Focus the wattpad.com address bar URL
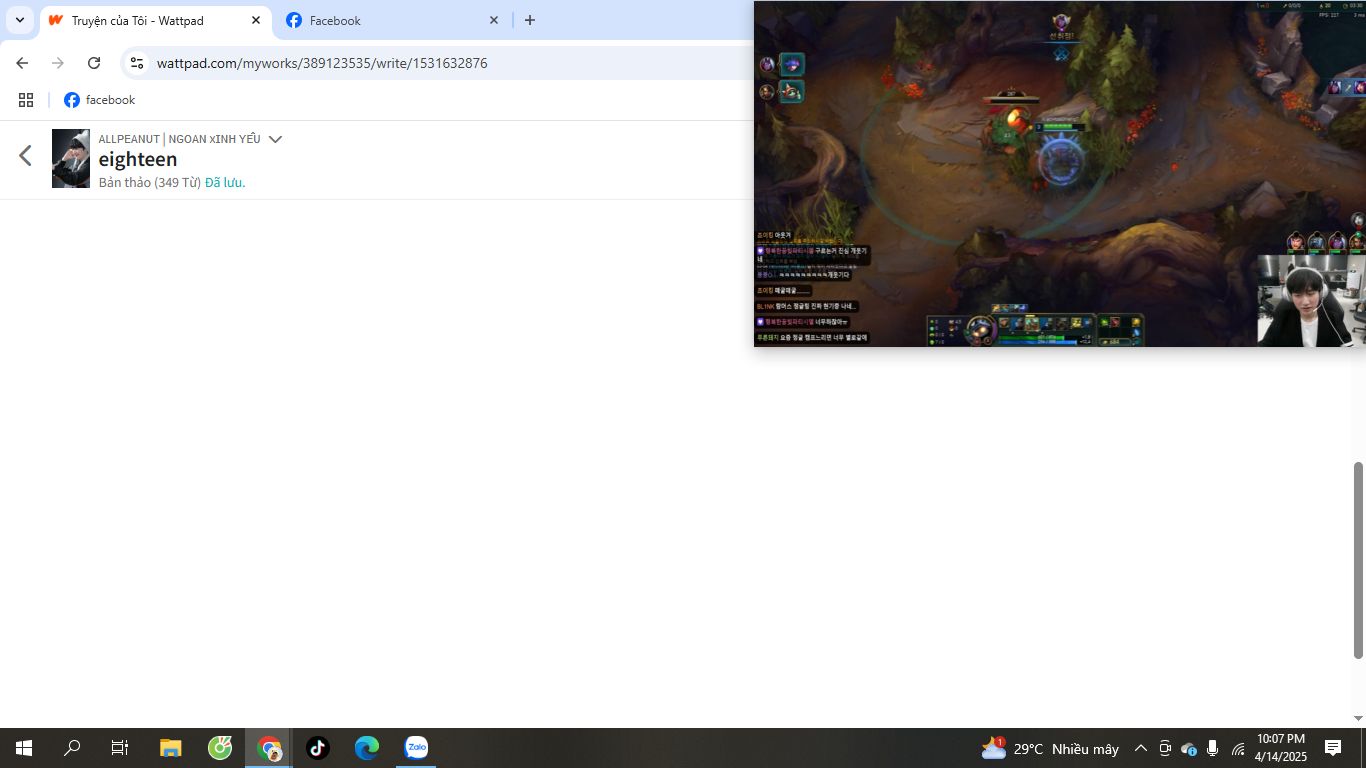This screenshot has height=768, width=1366. (322, 63)
